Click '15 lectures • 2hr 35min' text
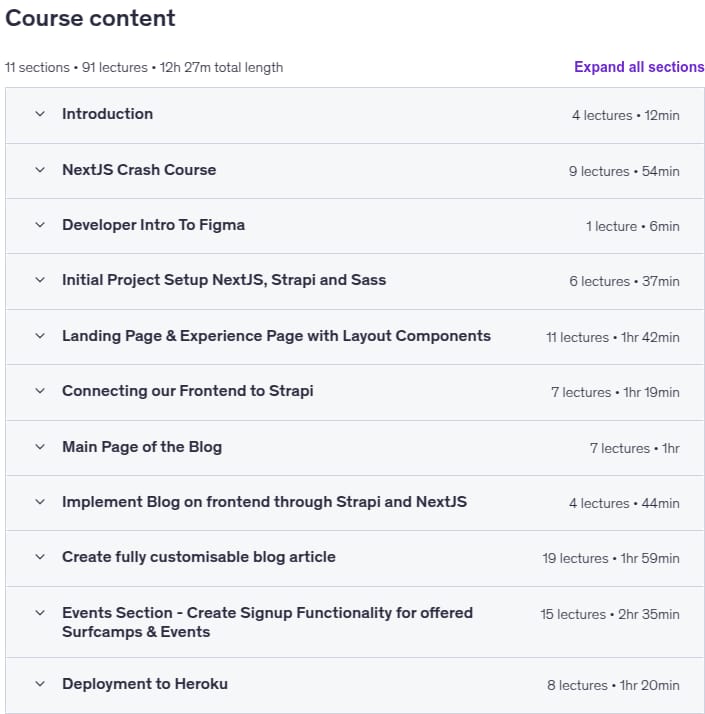Screen dimensions: 705x714 coord(610,615)
